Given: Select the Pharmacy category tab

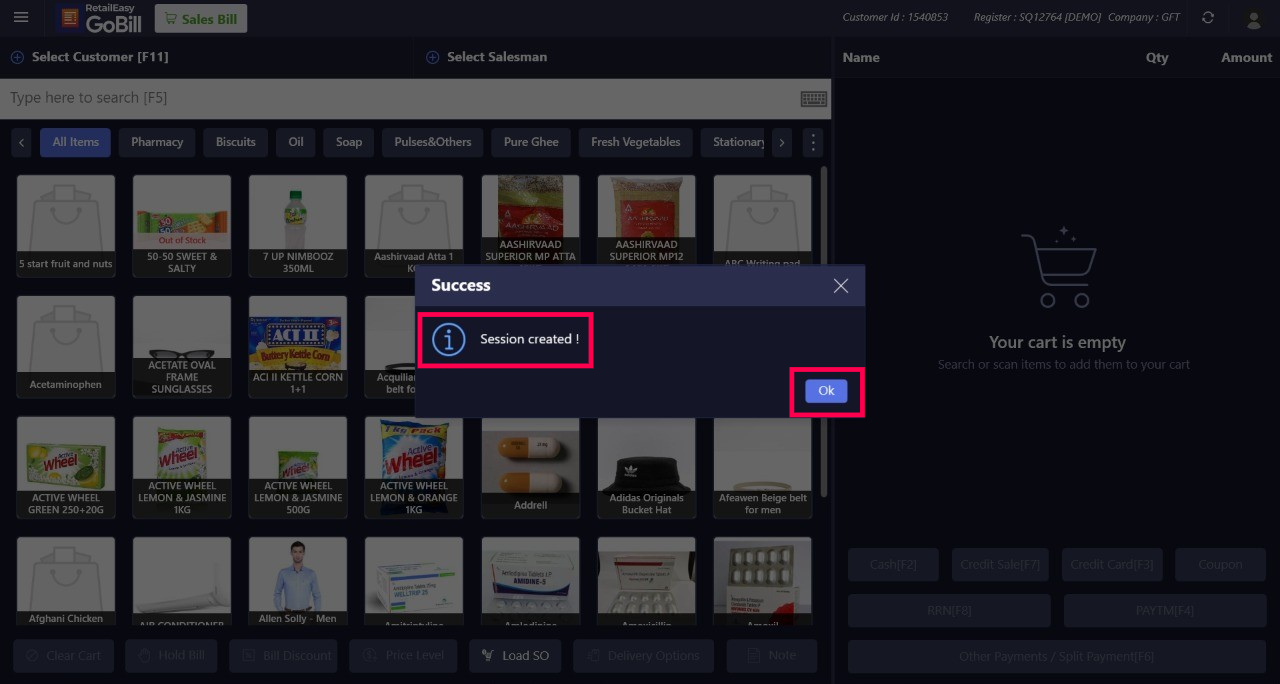Looking at the screenshot, I should point(157,142).
